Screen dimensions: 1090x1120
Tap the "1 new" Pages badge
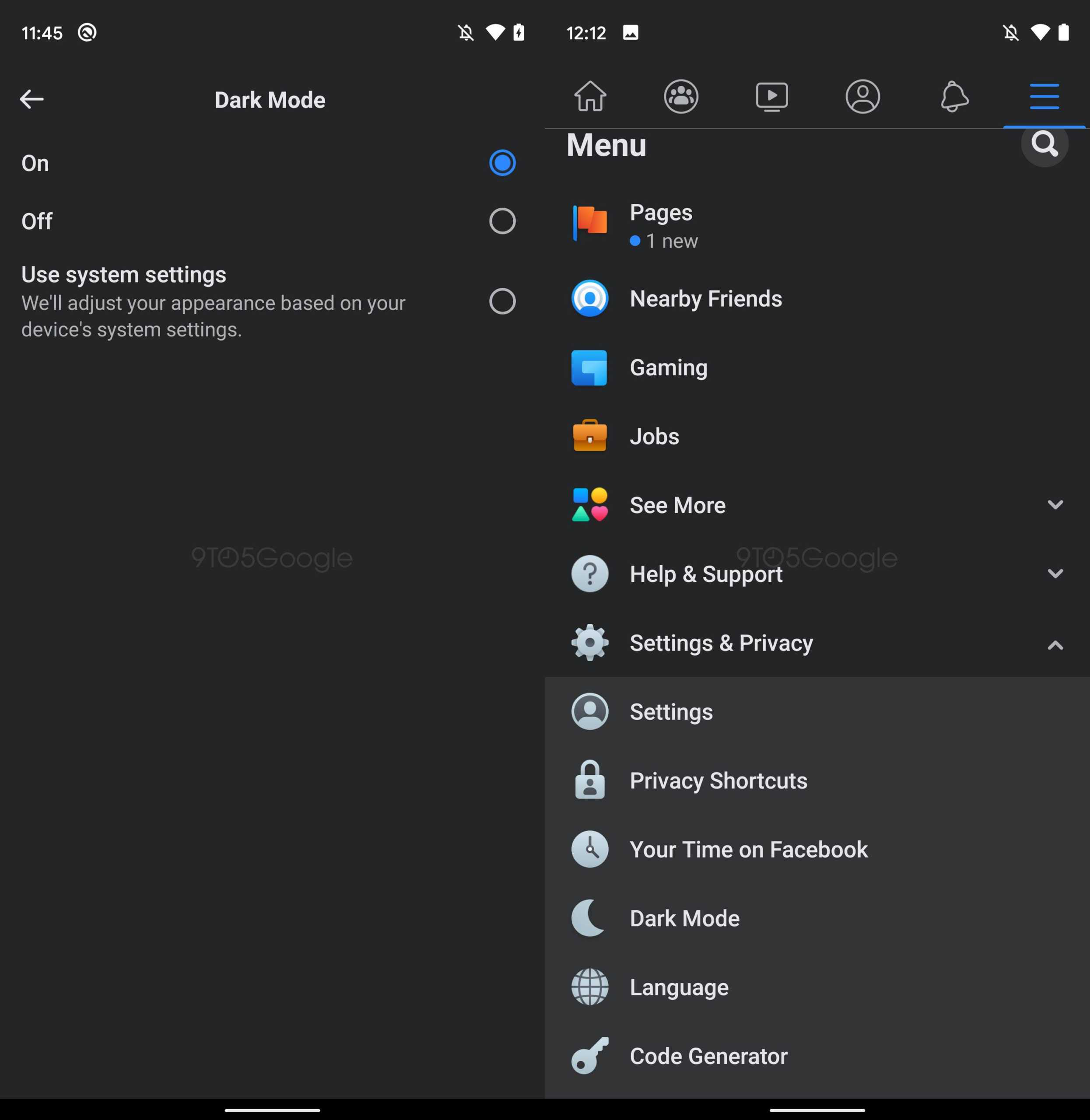click(663, 241)
